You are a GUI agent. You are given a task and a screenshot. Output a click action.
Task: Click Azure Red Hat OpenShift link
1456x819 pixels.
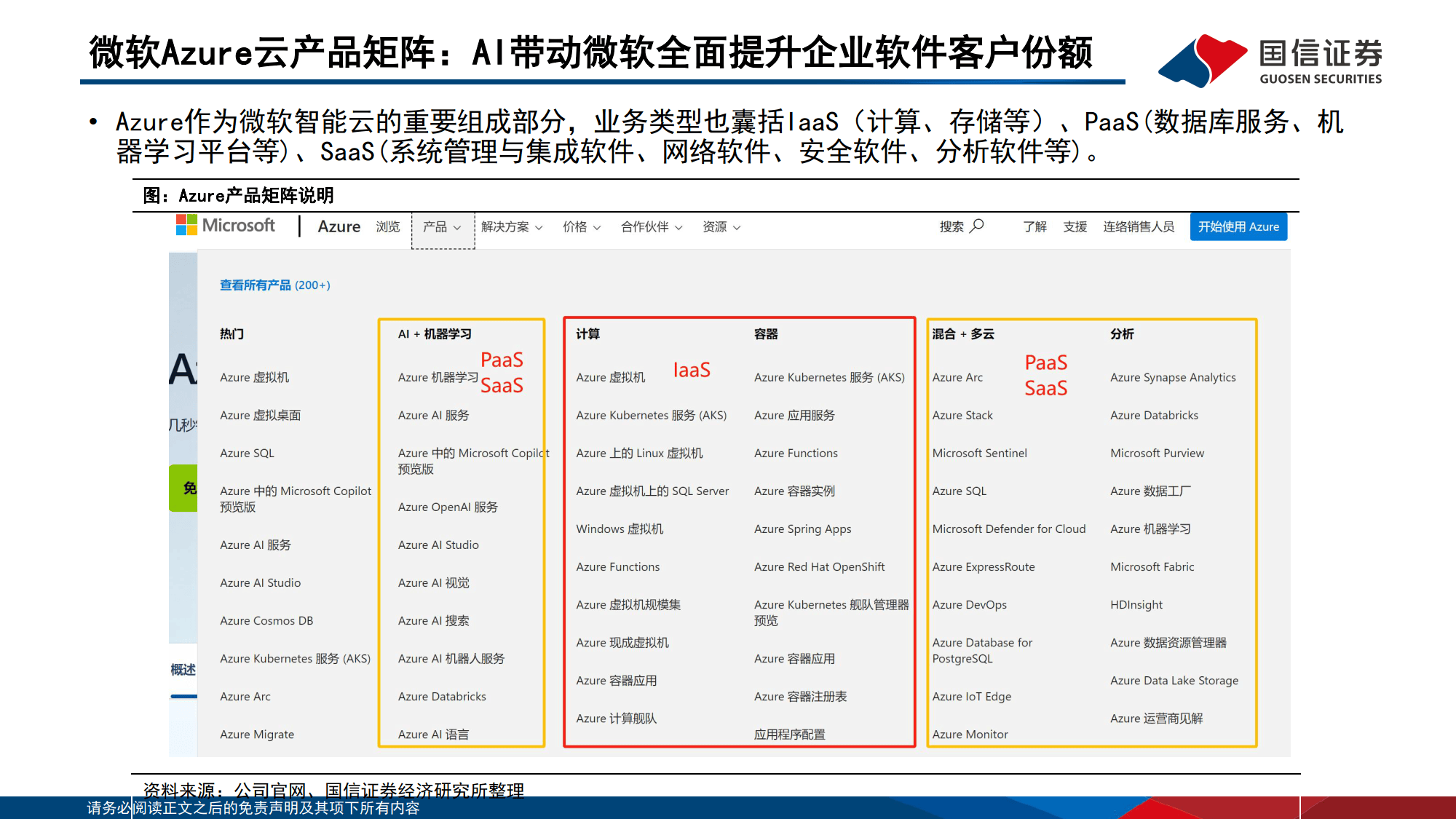[820, 567]
